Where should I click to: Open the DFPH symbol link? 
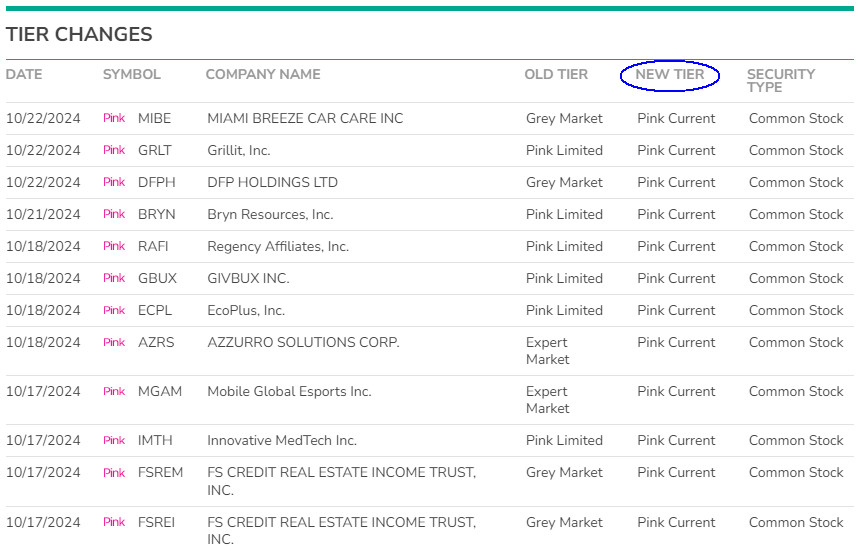156,183
